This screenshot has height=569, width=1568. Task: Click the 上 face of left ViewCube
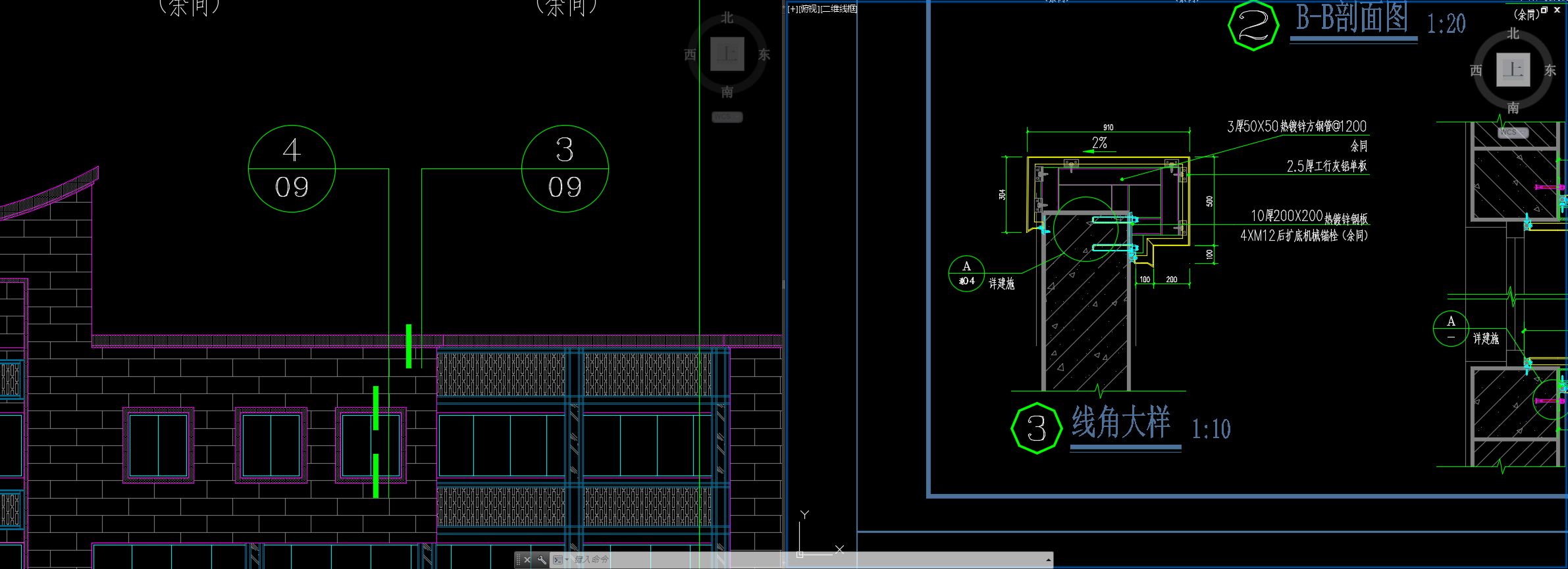tap(727, 54)
